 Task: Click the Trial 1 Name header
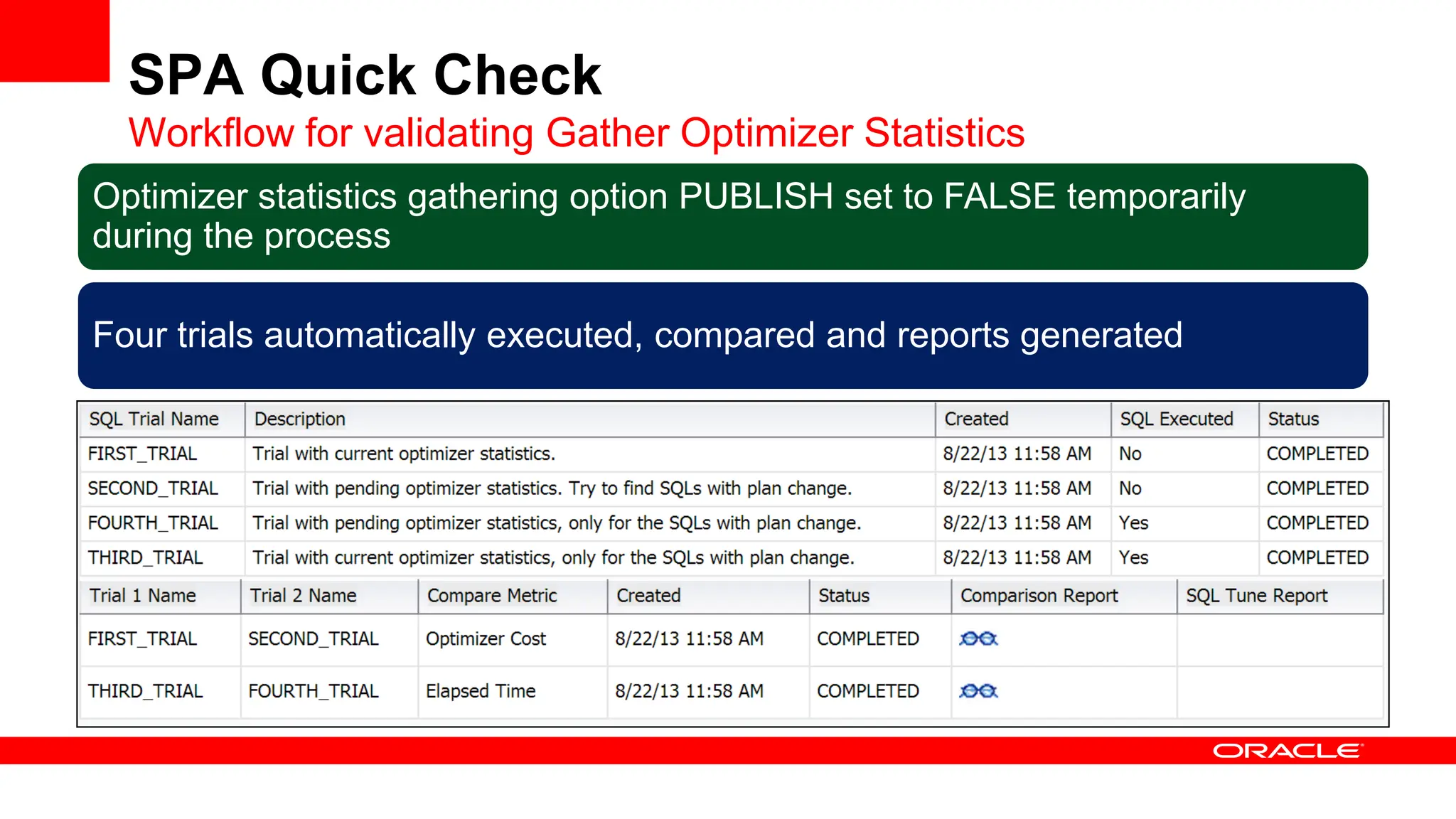click(x=143, y=596)
